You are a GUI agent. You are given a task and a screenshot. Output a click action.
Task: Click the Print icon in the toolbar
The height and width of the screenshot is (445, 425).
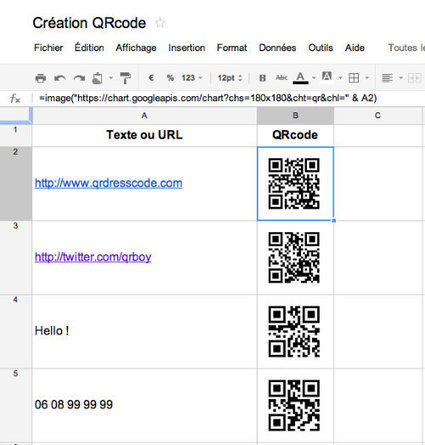[41, 78]
